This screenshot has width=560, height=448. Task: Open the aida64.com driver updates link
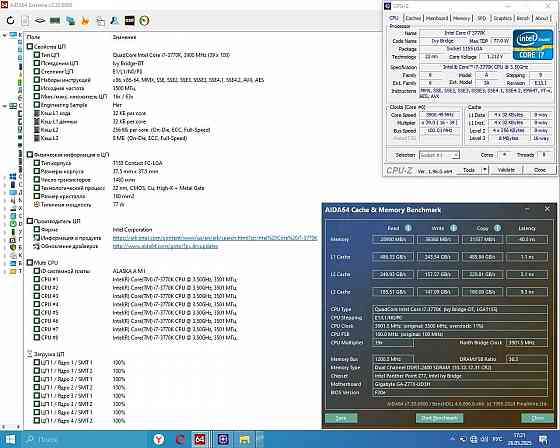pos(165,246)
